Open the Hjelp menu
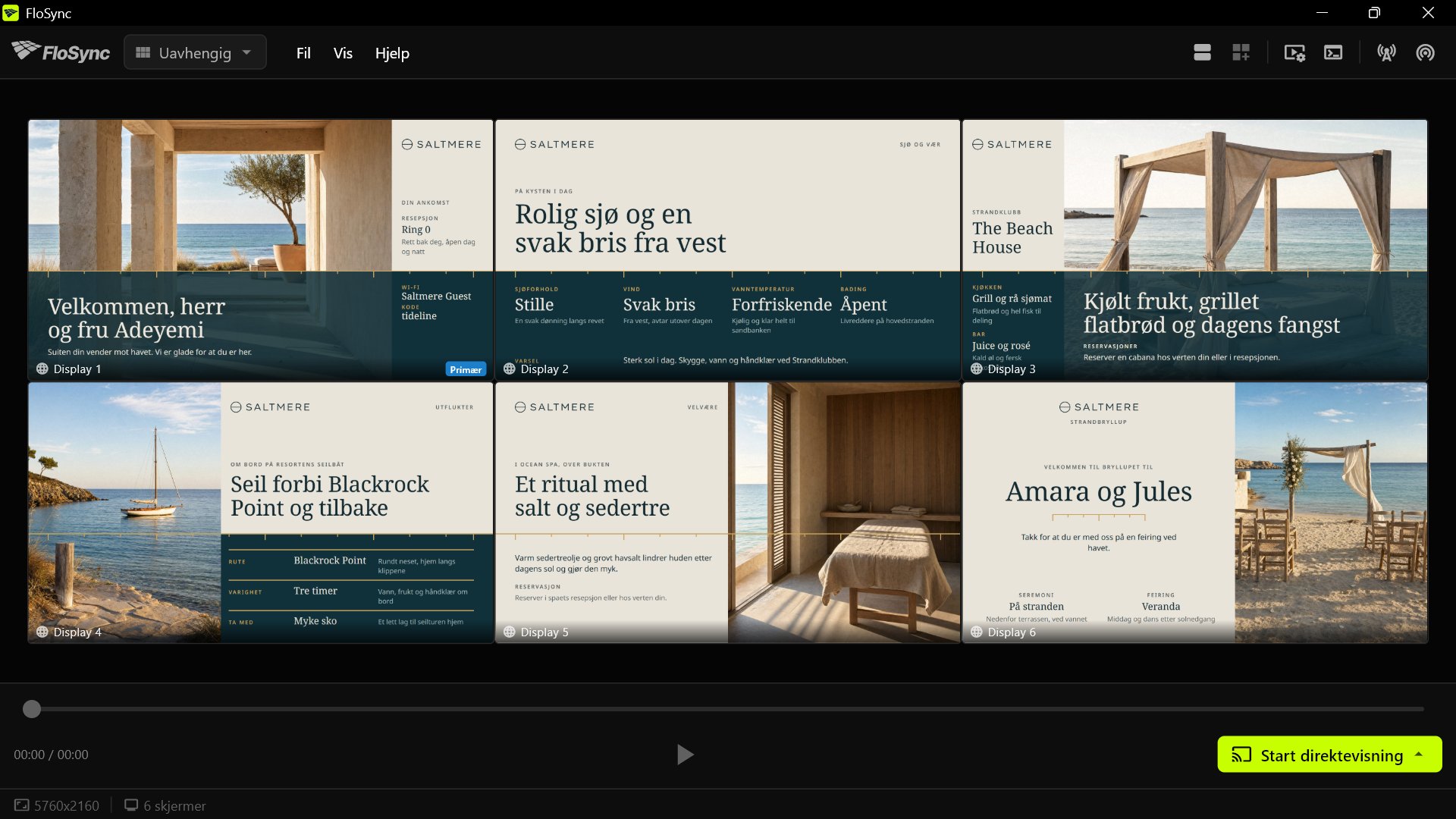 (x=392, y=53)
